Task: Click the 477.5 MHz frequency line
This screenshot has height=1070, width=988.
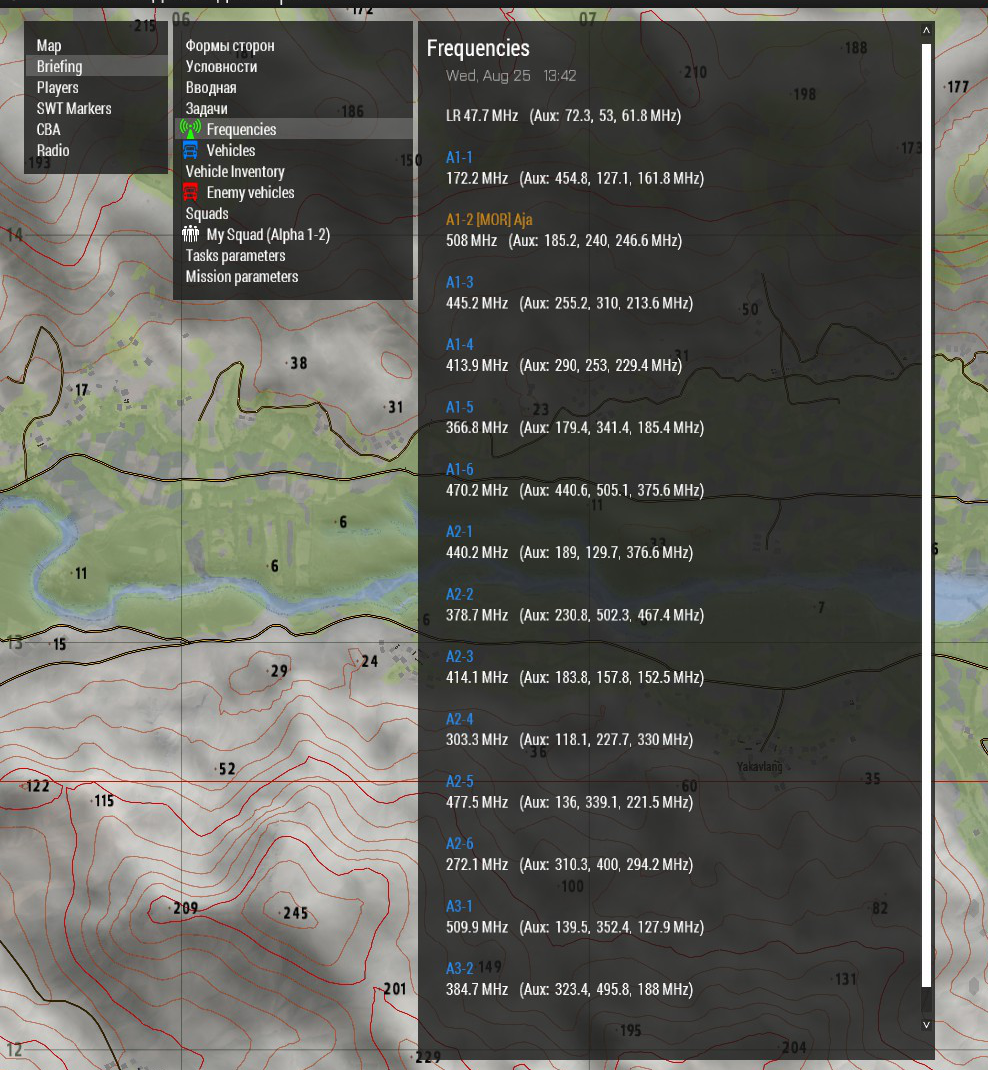Action: [569, 802]
